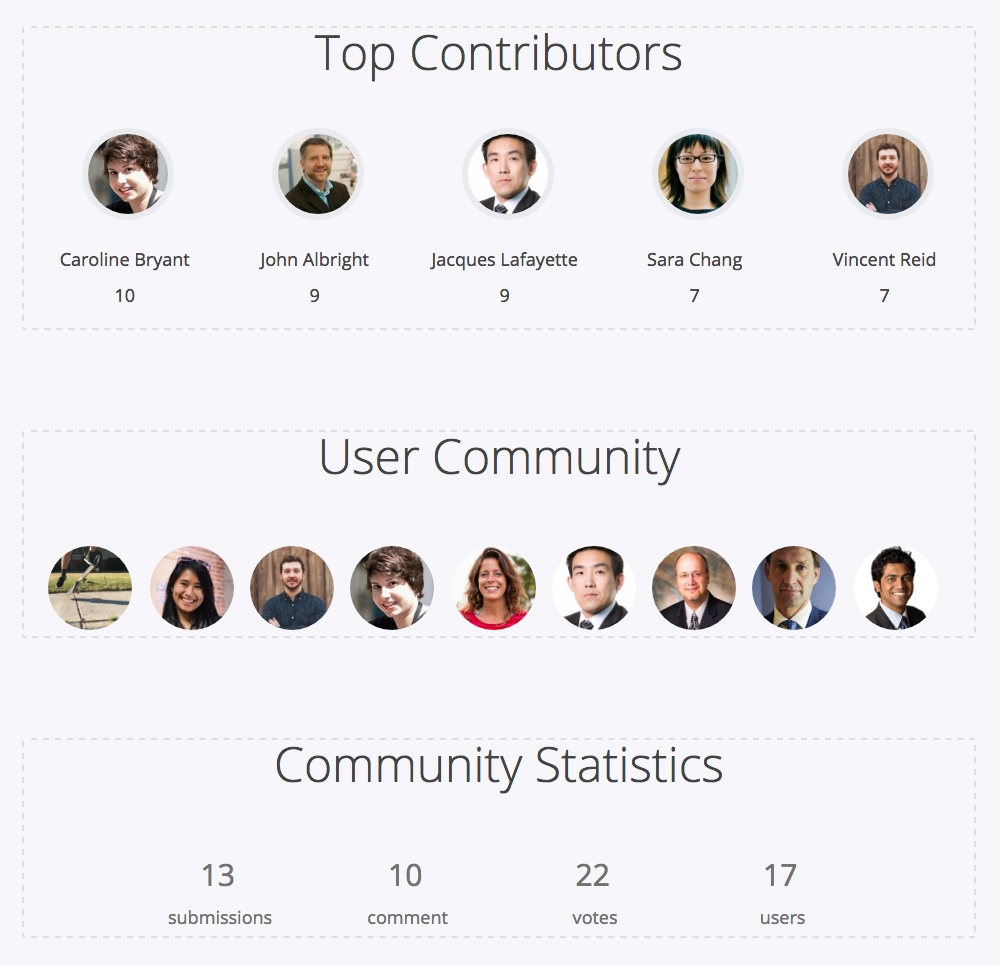
Task: Select the last avatar in User Community
Action: [895, 587]
